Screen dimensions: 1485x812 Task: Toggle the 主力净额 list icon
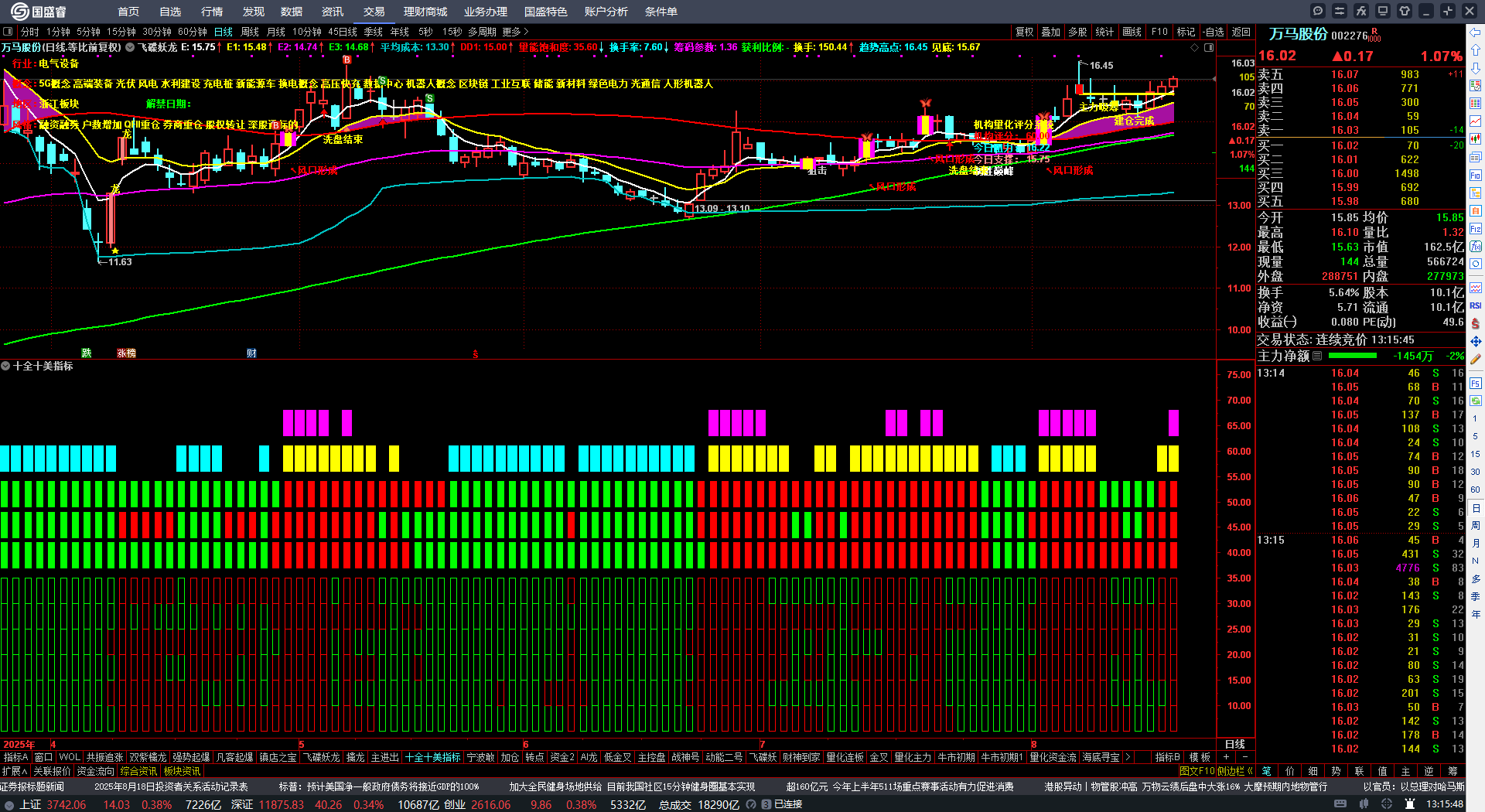[x=1317, y=356]
